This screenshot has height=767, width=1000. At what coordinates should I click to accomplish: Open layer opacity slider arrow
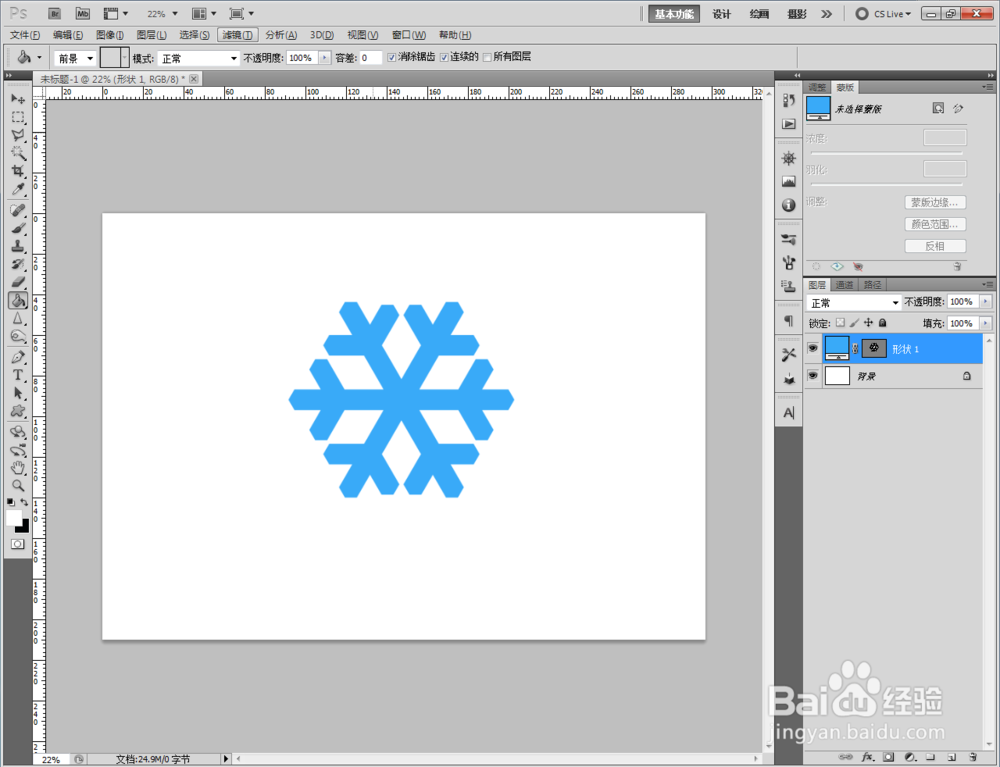click(x=986, y=302)
